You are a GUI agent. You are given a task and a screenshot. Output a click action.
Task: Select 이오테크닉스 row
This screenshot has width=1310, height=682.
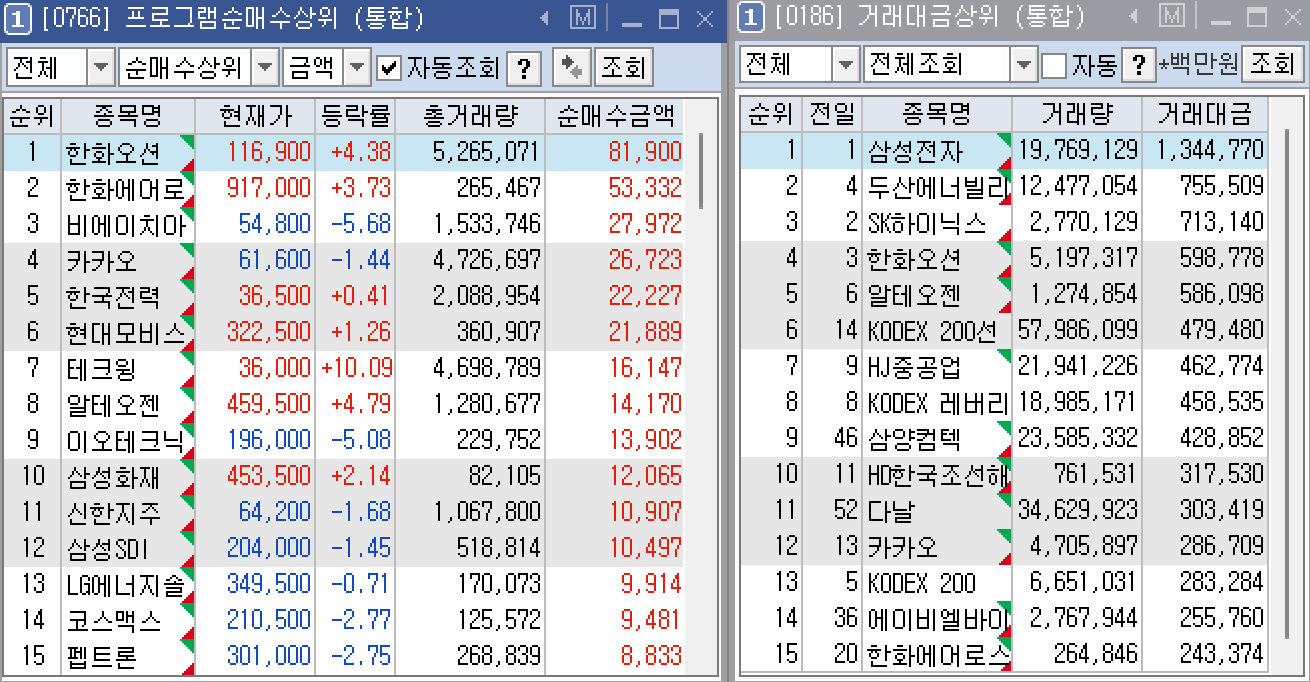[x=343, y=440]
